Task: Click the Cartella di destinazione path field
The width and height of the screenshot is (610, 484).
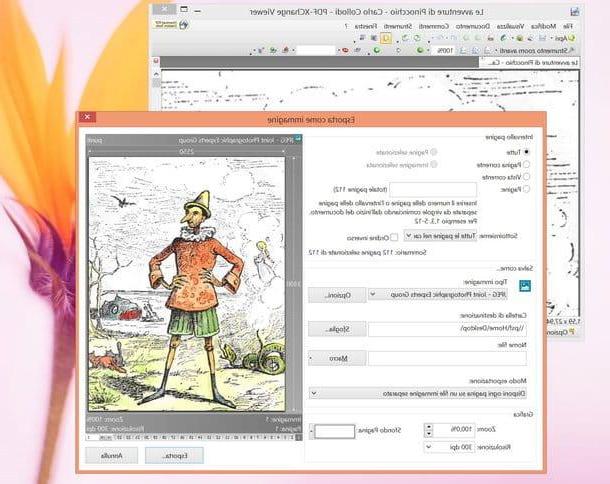Action: coord(447,329)
